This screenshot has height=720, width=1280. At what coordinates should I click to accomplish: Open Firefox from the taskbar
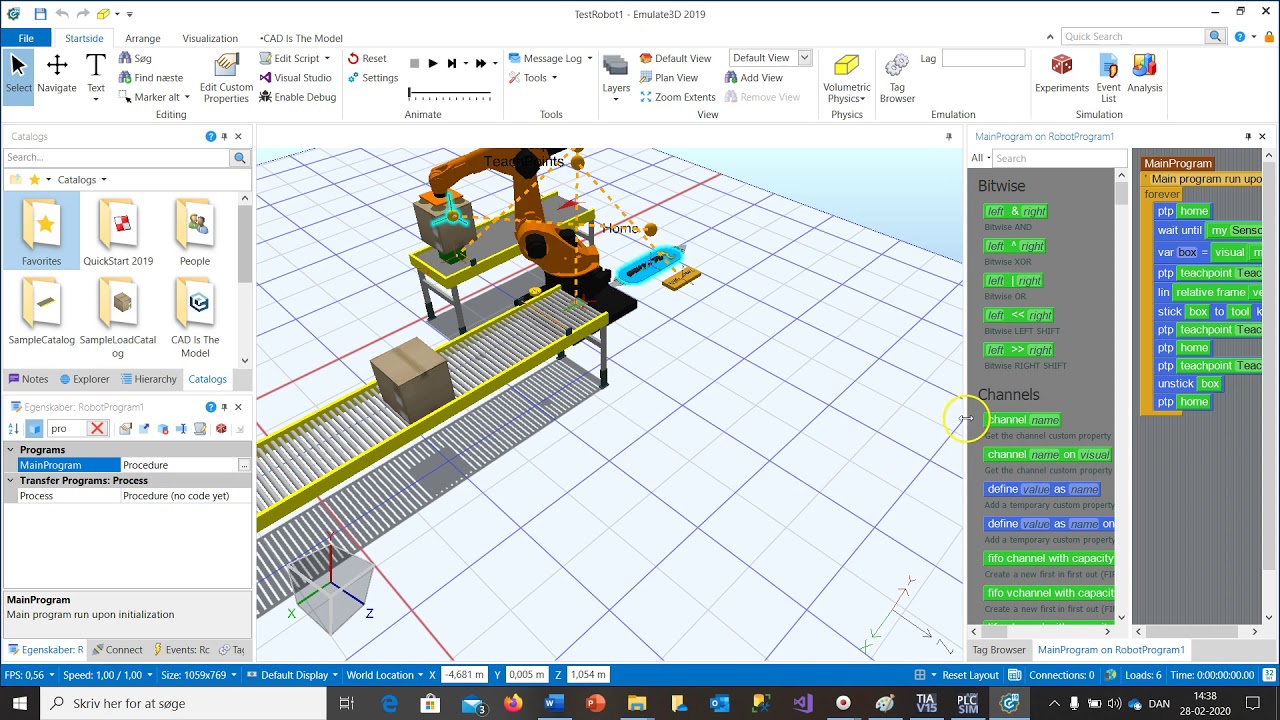pos(513,703)
